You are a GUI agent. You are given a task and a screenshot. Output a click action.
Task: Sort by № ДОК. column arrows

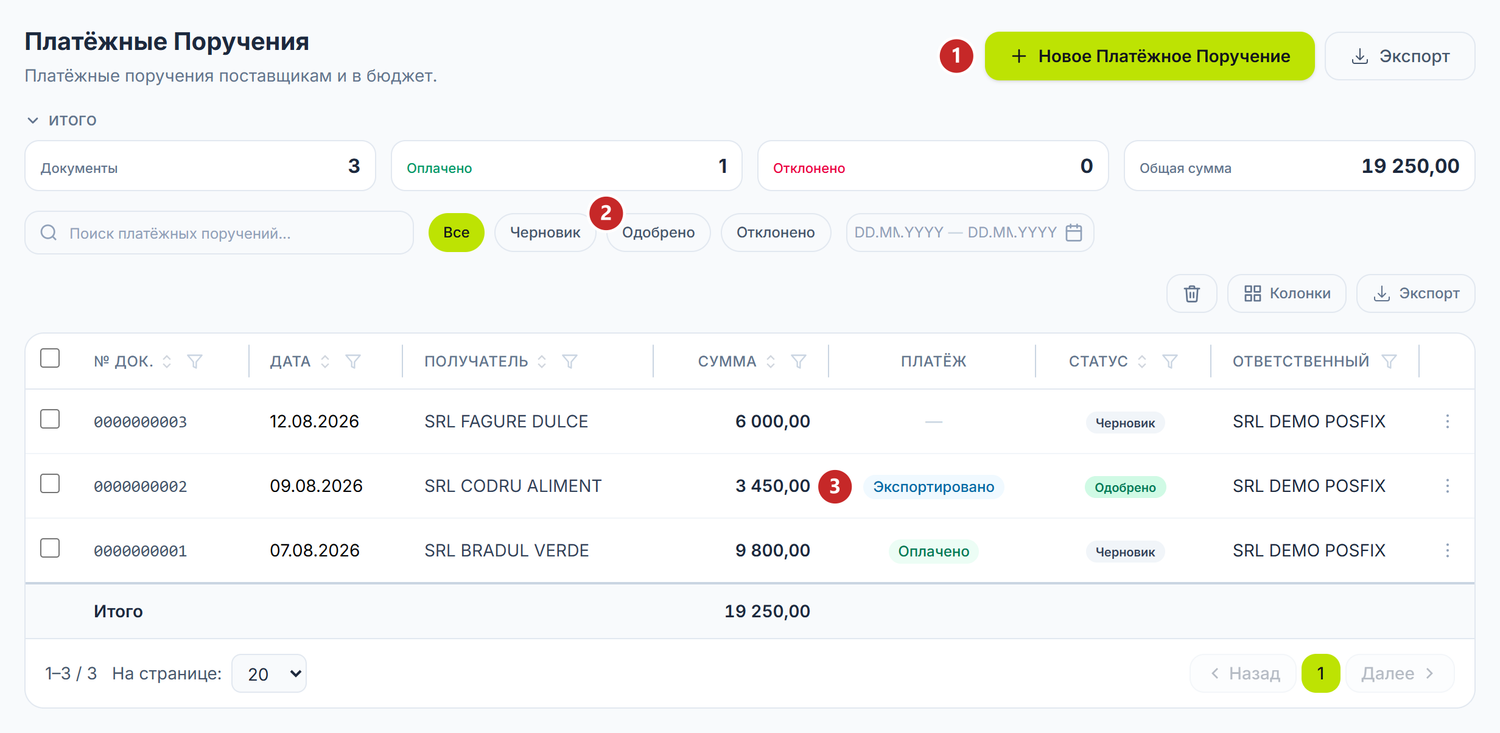point(167,362)
